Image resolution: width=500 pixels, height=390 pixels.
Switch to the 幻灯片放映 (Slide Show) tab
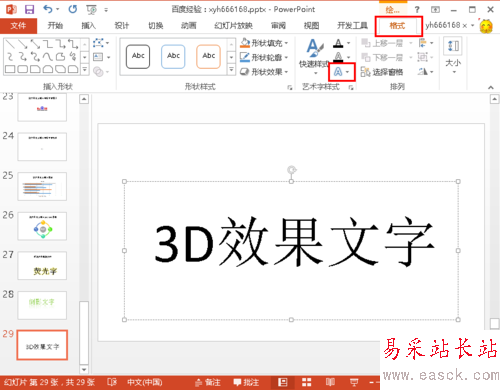coord(233,26)
